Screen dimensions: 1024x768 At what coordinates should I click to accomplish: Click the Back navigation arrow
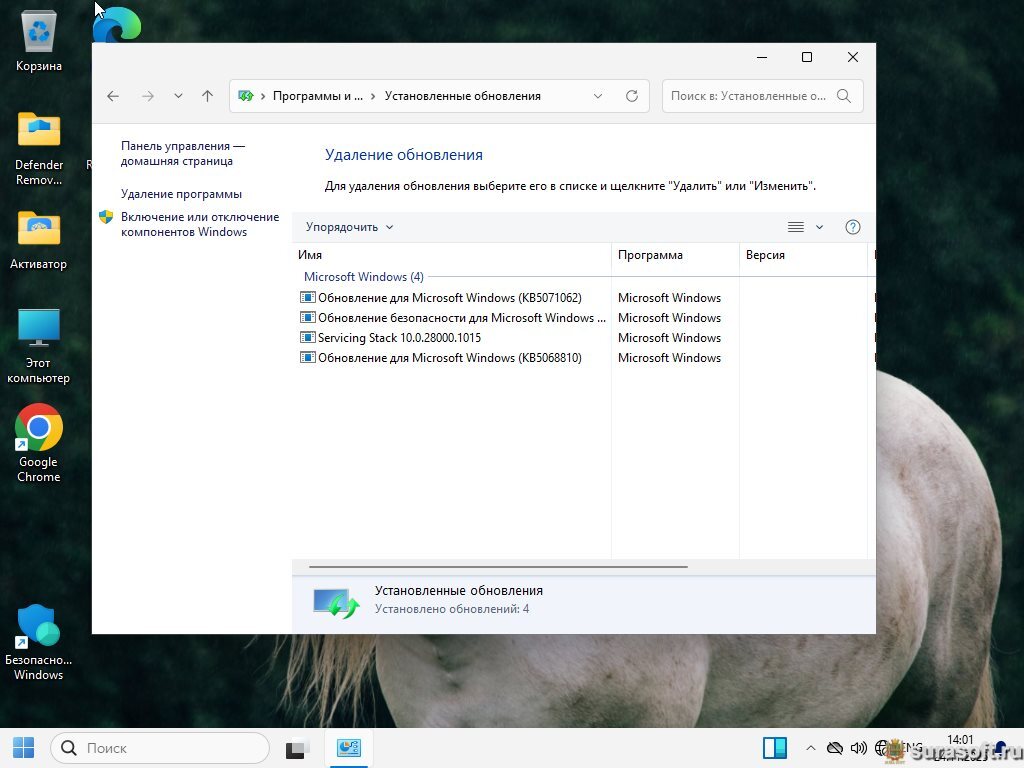(113, 96)
